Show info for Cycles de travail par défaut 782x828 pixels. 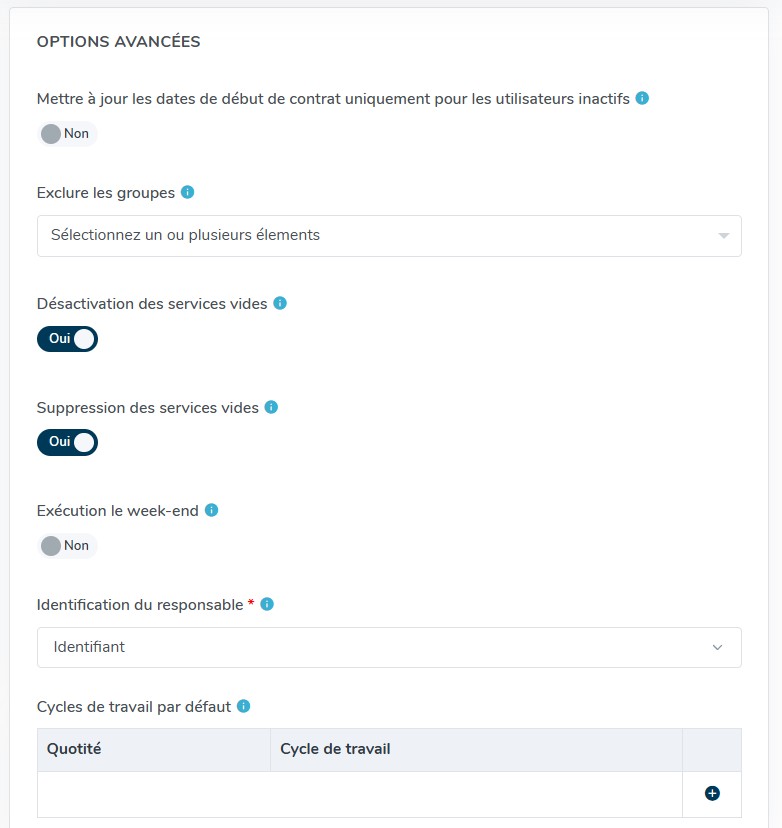coord(244,706)
